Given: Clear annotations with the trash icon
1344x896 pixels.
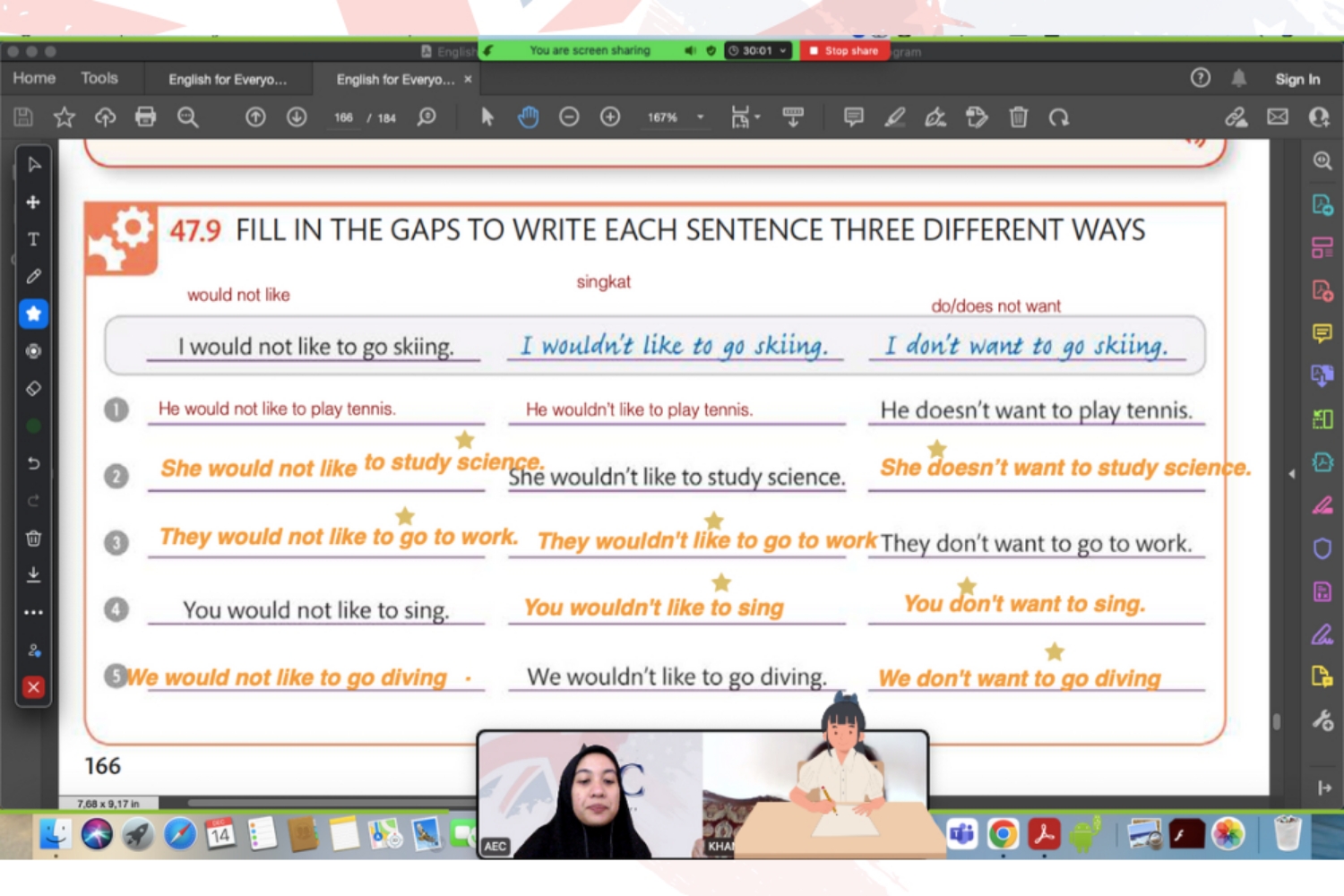Looking at the screenshot, I should click(x=33, y=538).
